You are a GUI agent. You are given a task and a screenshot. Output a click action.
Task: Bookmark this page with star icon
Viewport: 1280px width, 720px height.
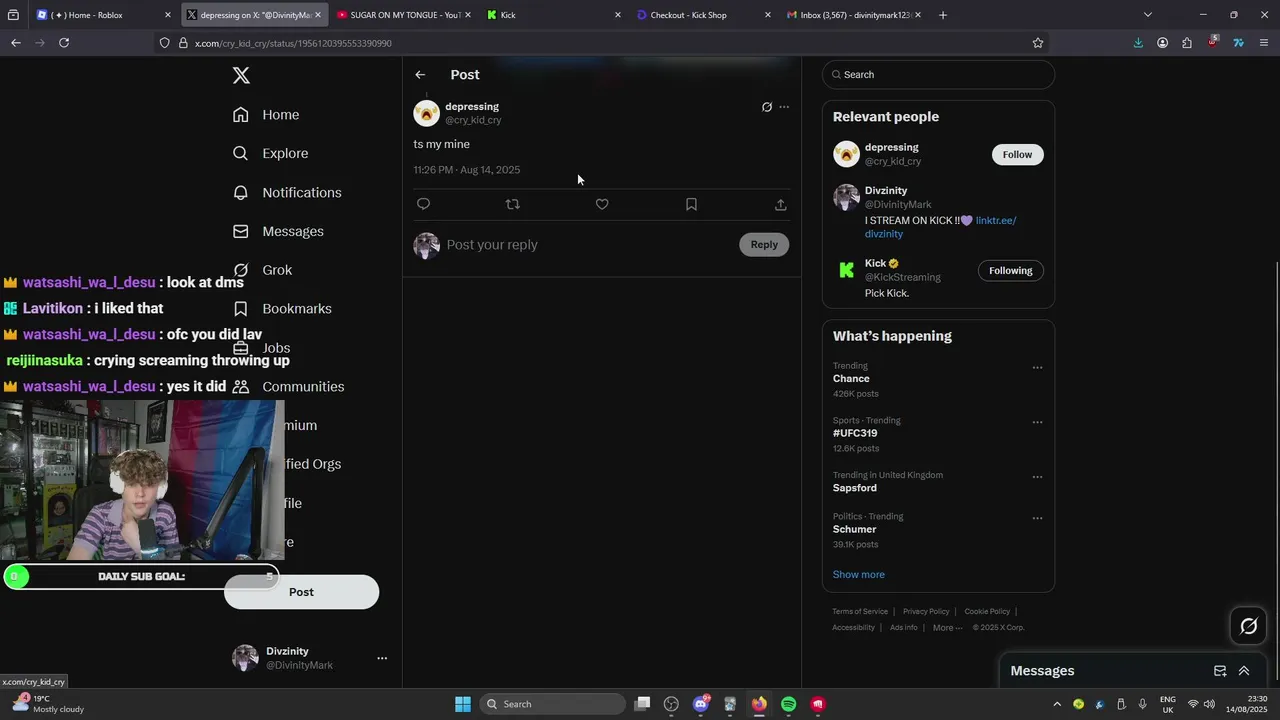pyautogui.click(x=1038, y=43)
